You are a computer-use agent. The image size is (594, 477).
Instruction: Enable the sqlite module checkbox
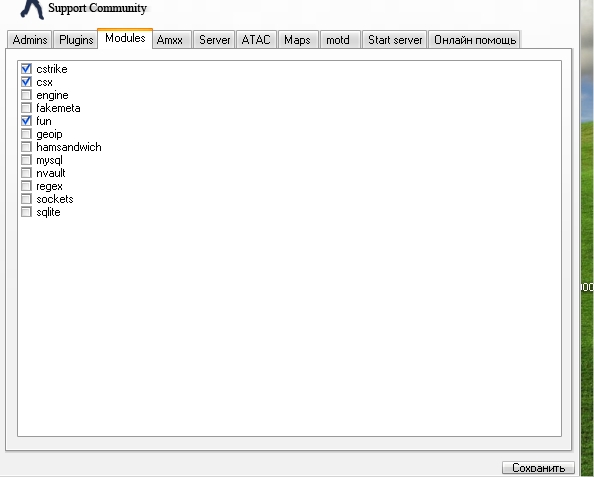coord(26,212)
